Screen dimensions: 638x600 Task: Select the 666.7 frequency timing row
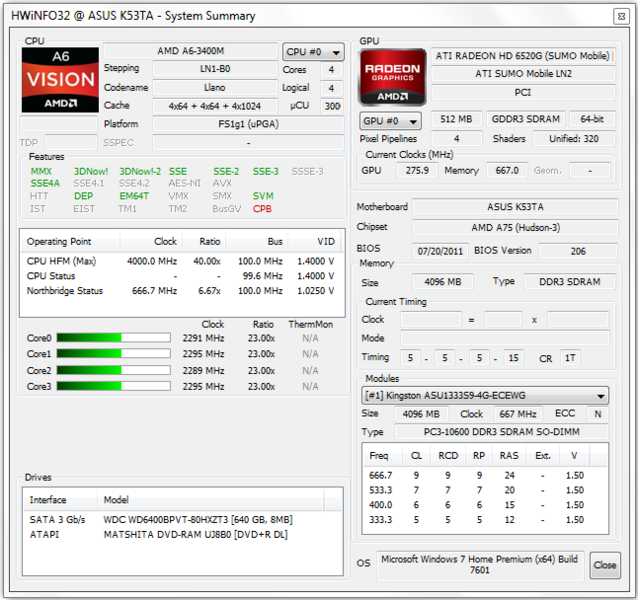click(485, 475)
